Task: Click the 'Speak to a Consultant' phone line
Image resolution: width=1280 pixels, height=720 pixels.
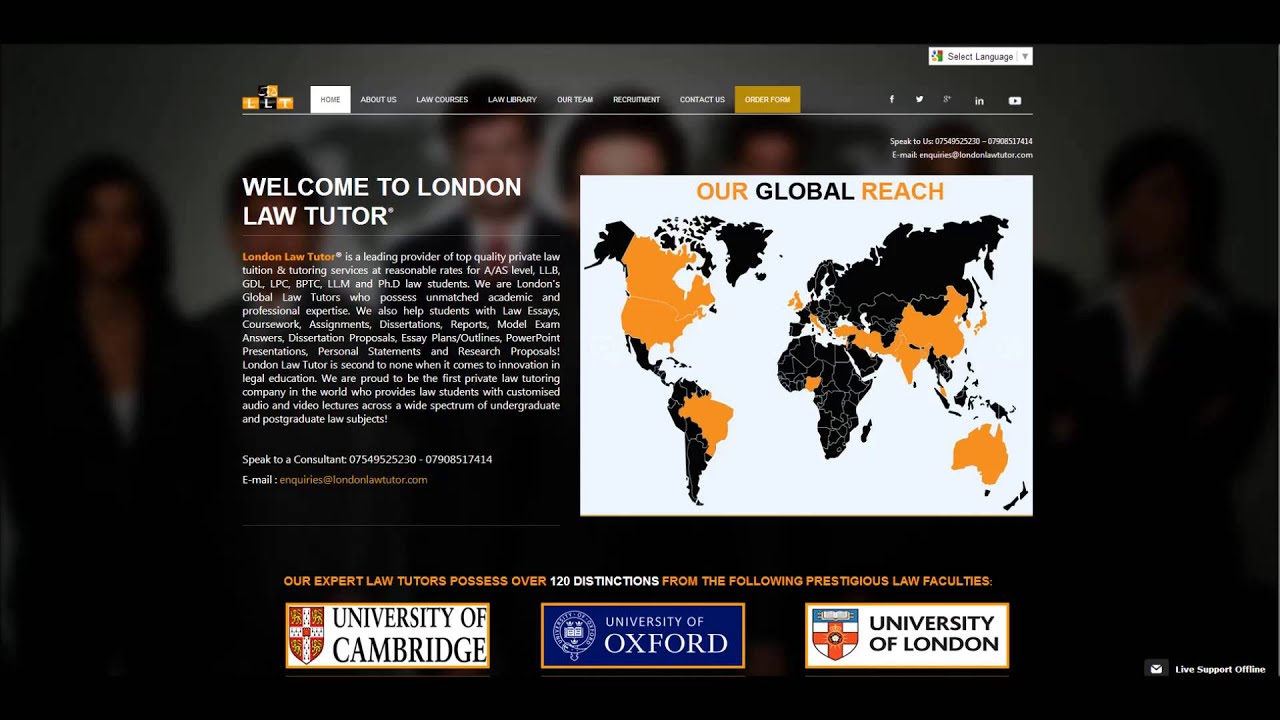Action: (367, 460)
